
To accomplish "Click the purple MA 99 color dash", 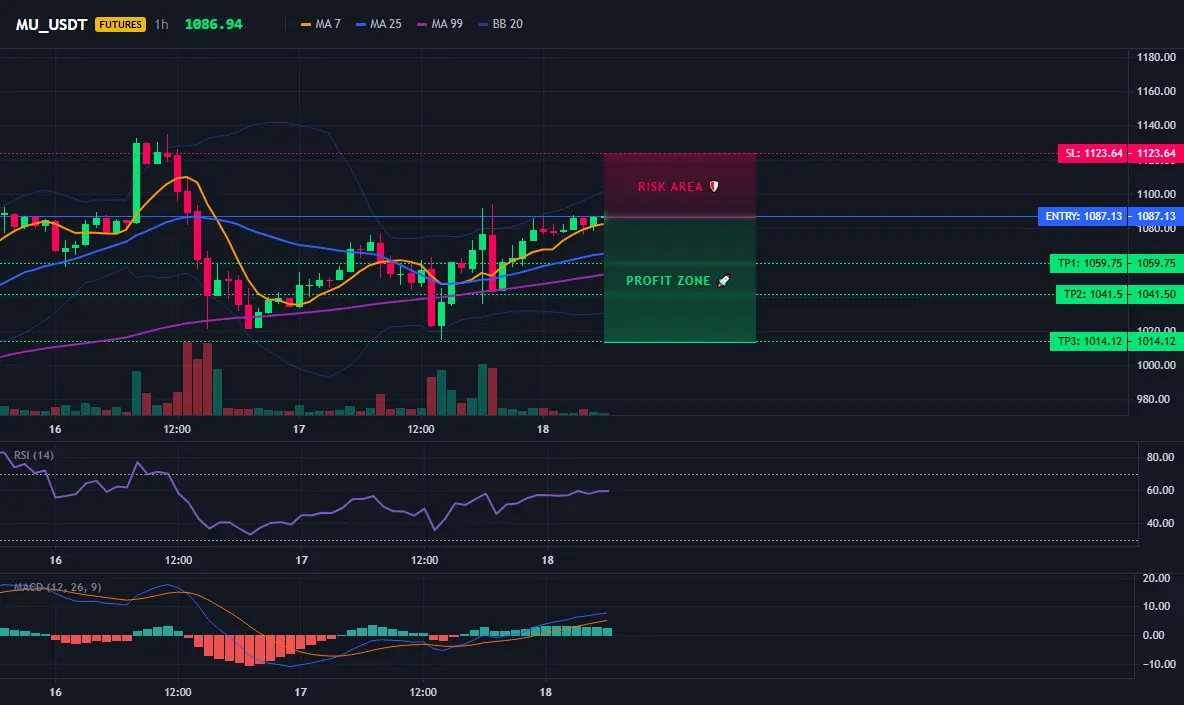I will click(x=422, y=25).
